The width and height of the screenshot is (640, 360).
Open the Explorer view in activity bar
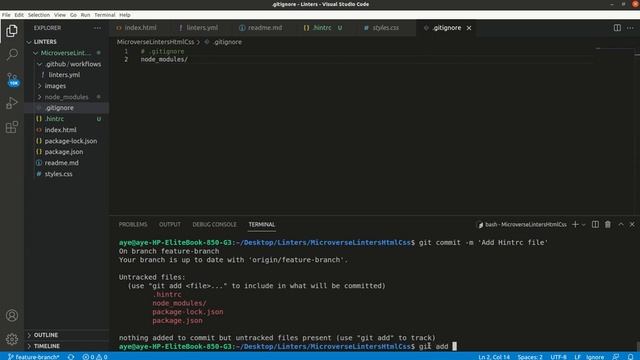tap(12, 31)
